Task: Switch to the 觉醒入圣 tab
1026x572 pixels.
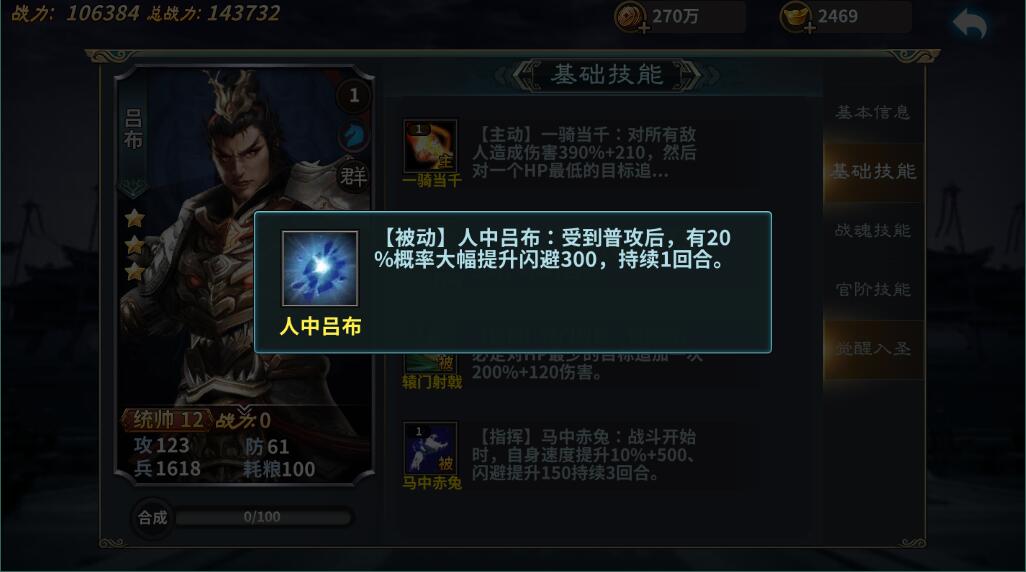Action: point(873,349)
